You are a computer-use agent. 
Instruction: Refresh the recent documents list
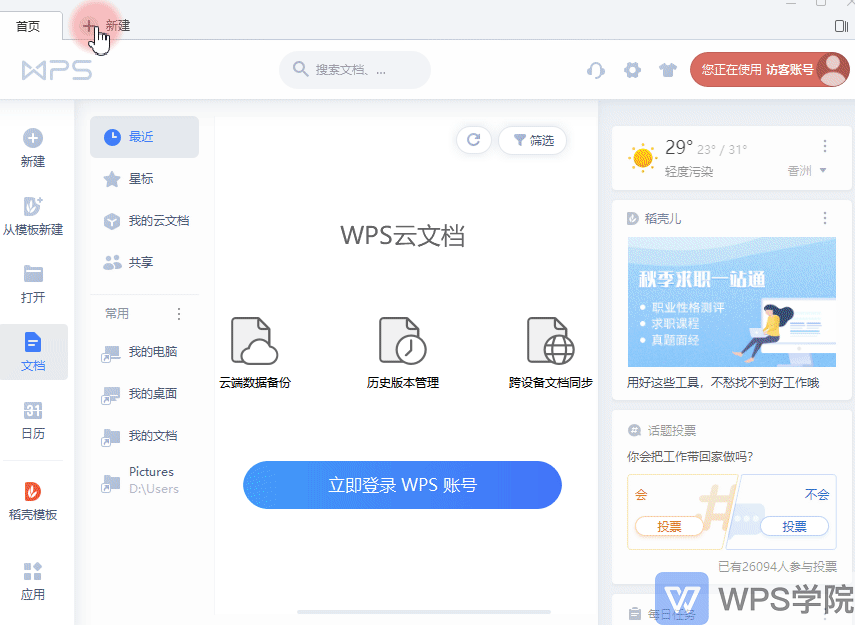(473, 140)
